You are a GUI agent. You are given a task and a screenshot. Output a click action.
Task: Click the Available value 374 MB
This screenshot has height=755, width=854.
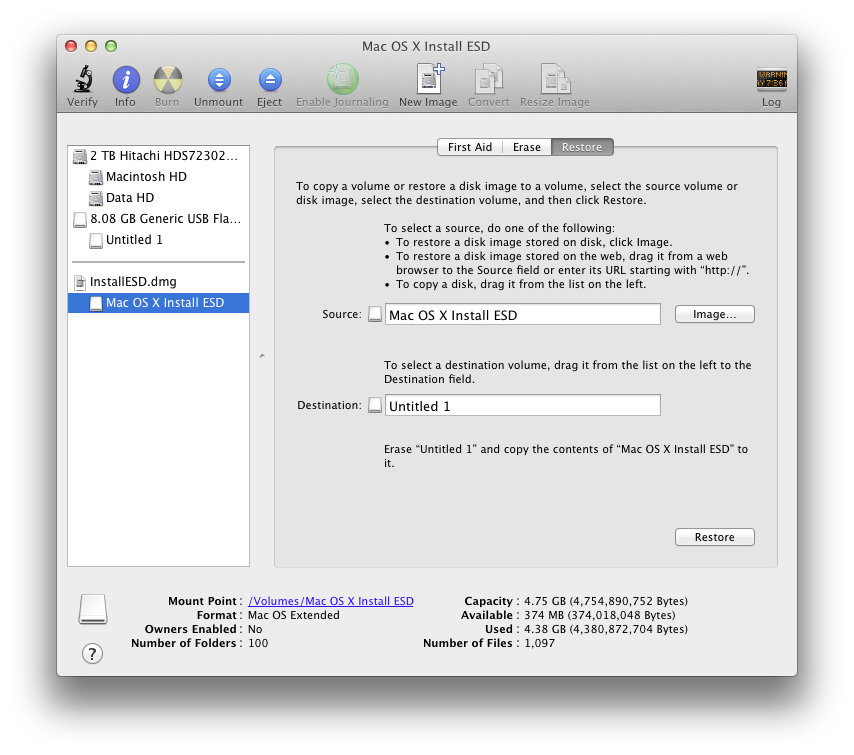(x=600, y=615)
